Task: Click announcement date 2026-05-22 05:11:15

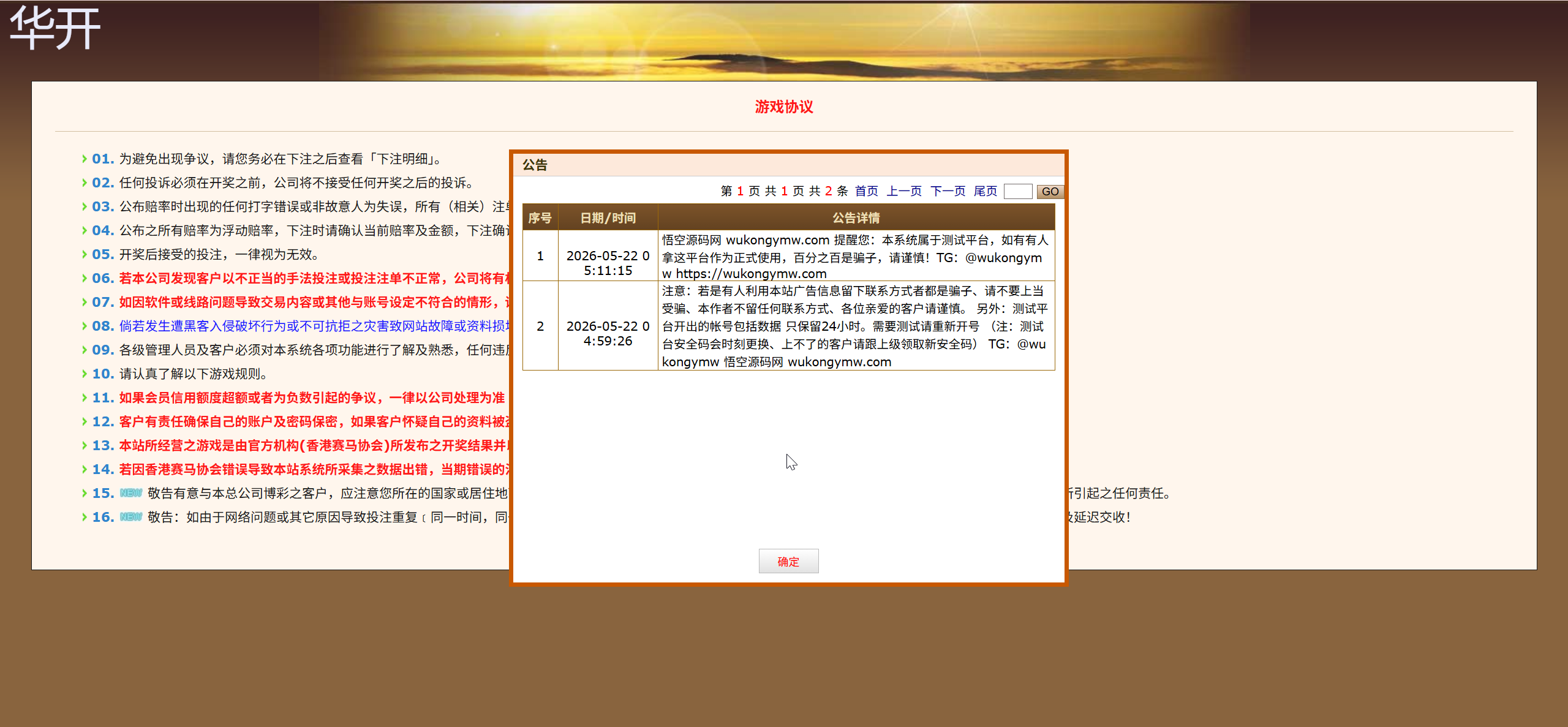Action: (x=608, y=263)
